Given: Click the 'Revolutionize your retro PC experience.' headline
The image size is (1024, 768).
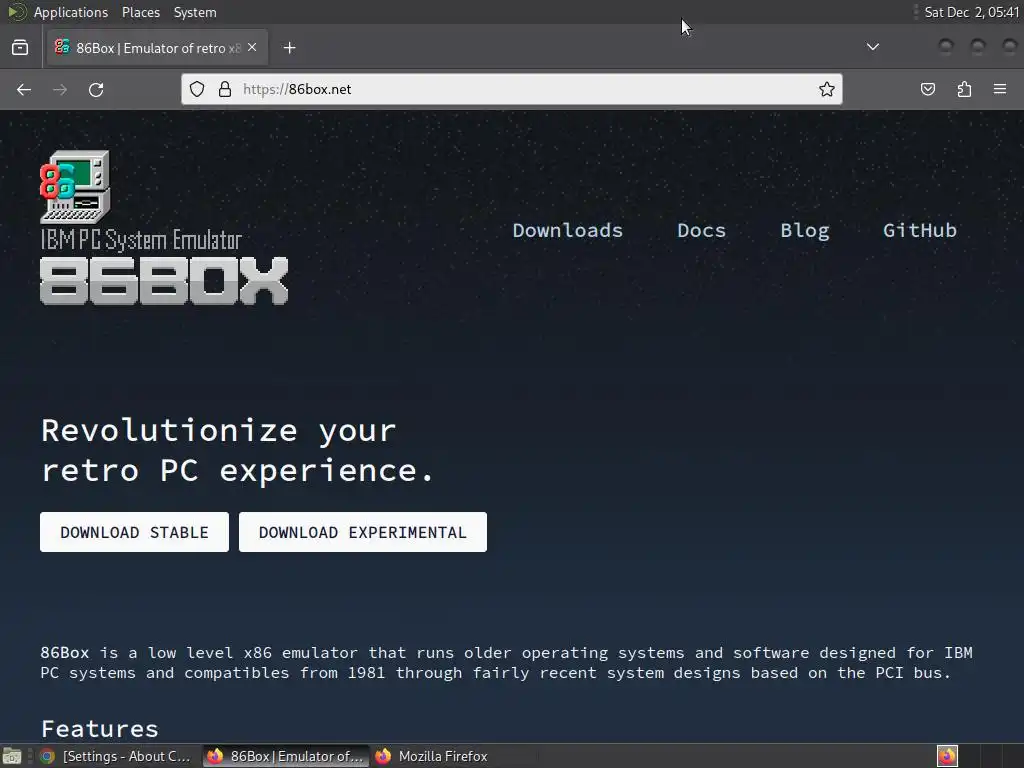Looking at the screenshot, I should pos(236,451).
